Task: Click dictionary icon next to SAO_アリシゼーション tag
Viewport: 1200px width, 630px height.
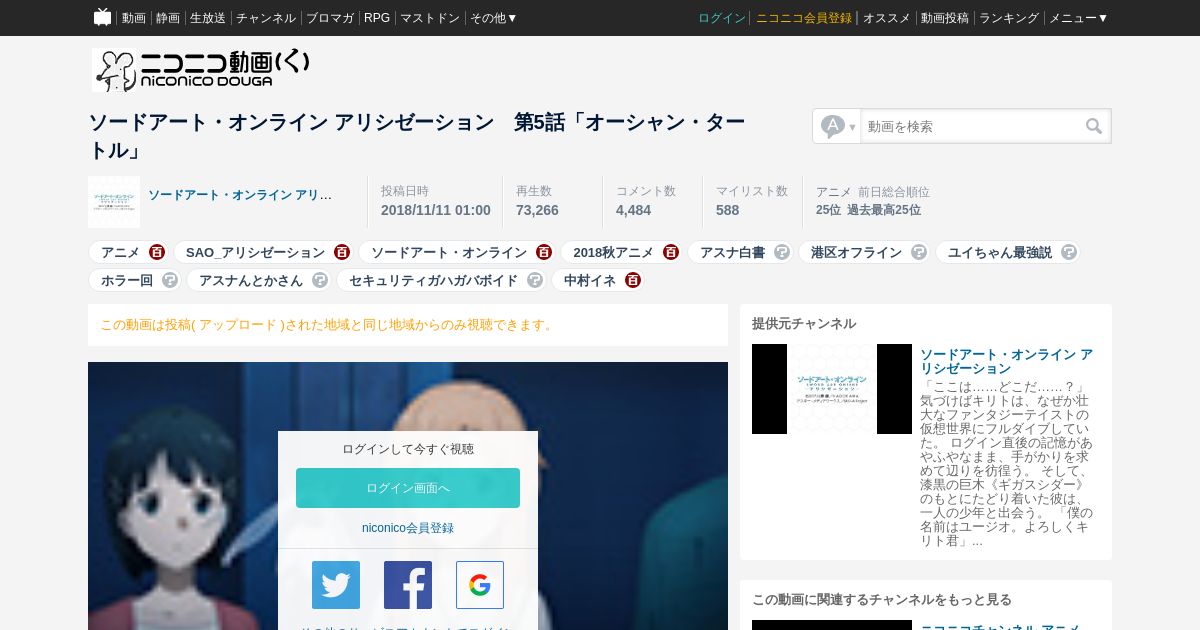Action: pyautogui.click(x=342, y=252)
